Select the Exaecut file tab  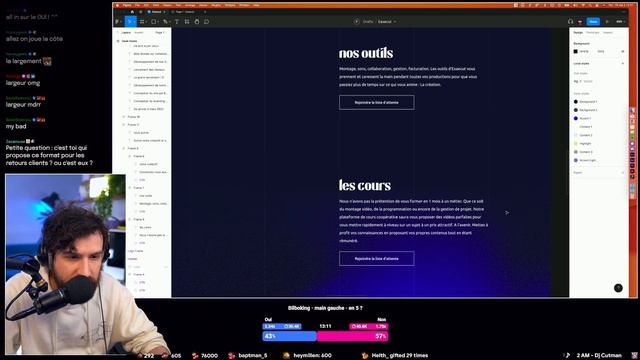click(156, 12)
